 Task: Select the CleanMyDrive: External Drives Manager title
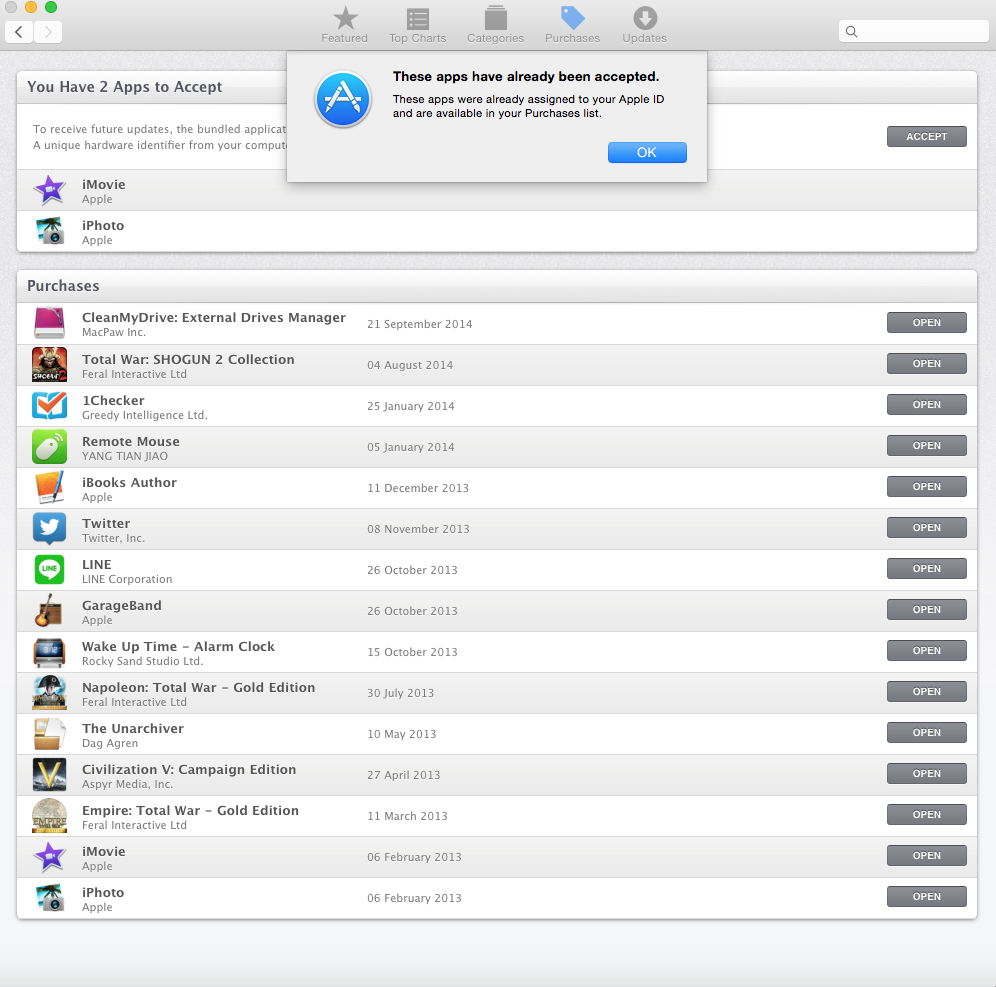tap(213, 318)
